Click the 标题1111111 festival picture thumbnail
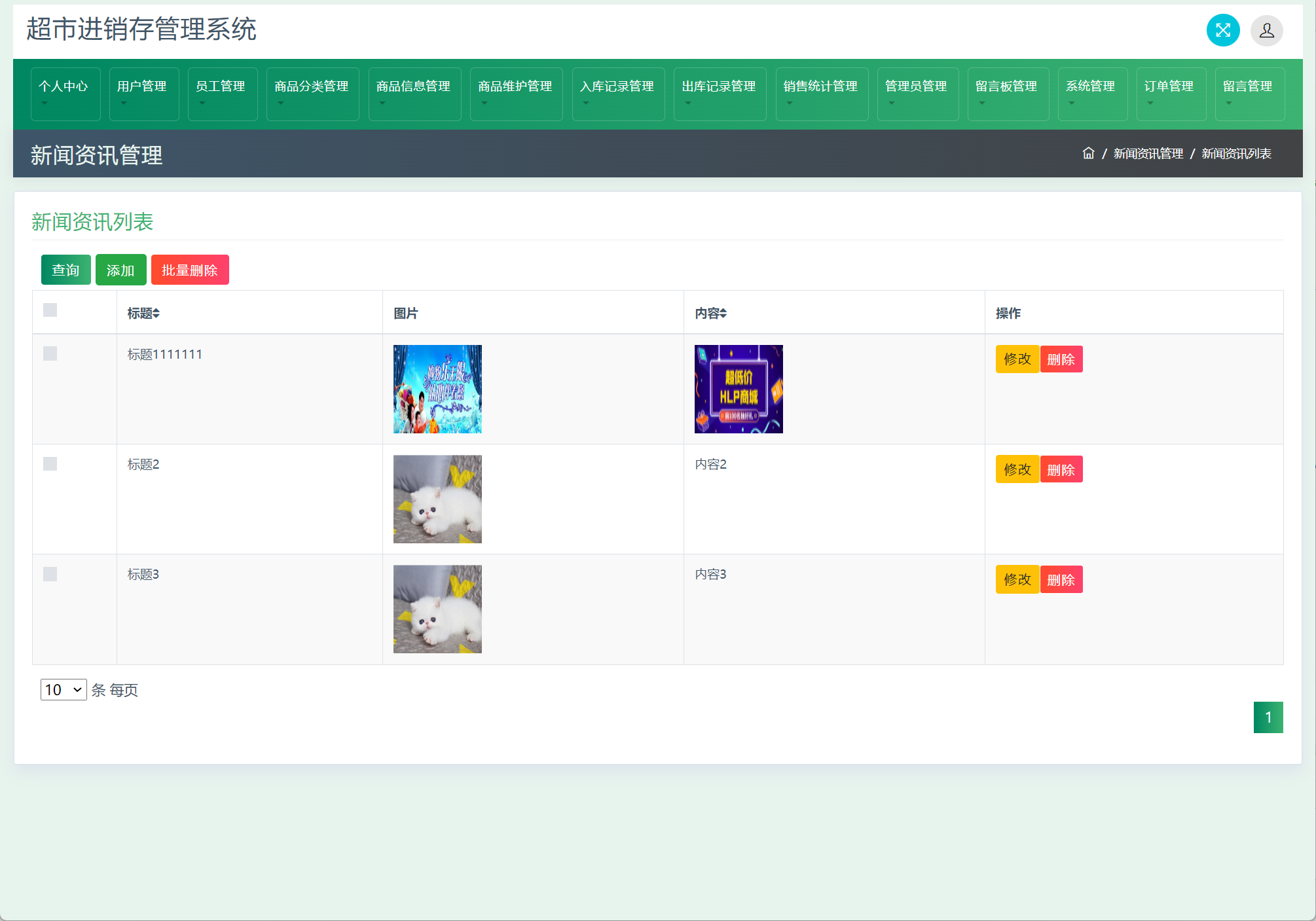The image size is (1316, 921). [x=437, y=389]
